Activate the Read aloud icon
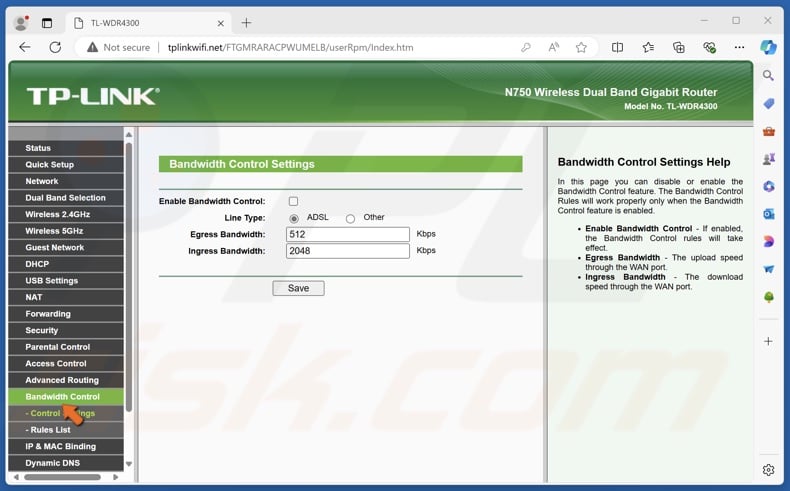The width and height of the screenshot is (790, 491). [553, 47]
